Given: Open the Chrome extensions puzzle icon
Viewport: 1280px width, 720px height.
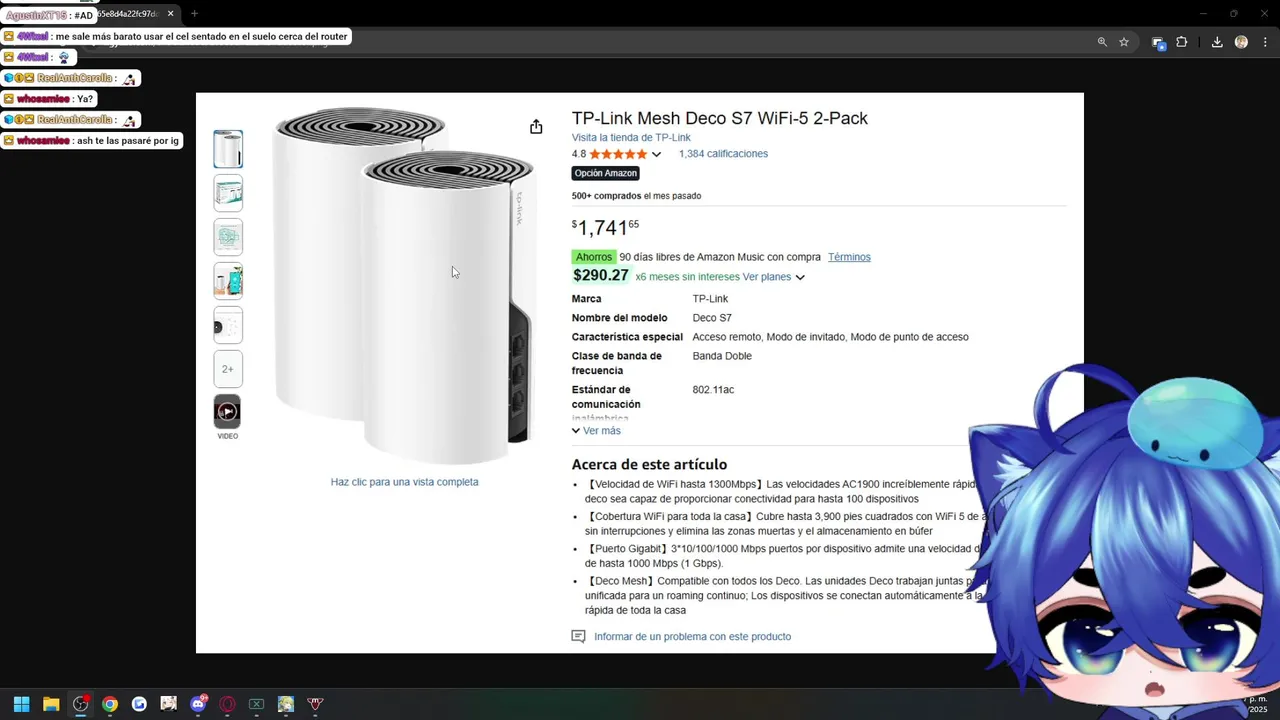Looking at the screenshot, I should [x=1182, y=42].
